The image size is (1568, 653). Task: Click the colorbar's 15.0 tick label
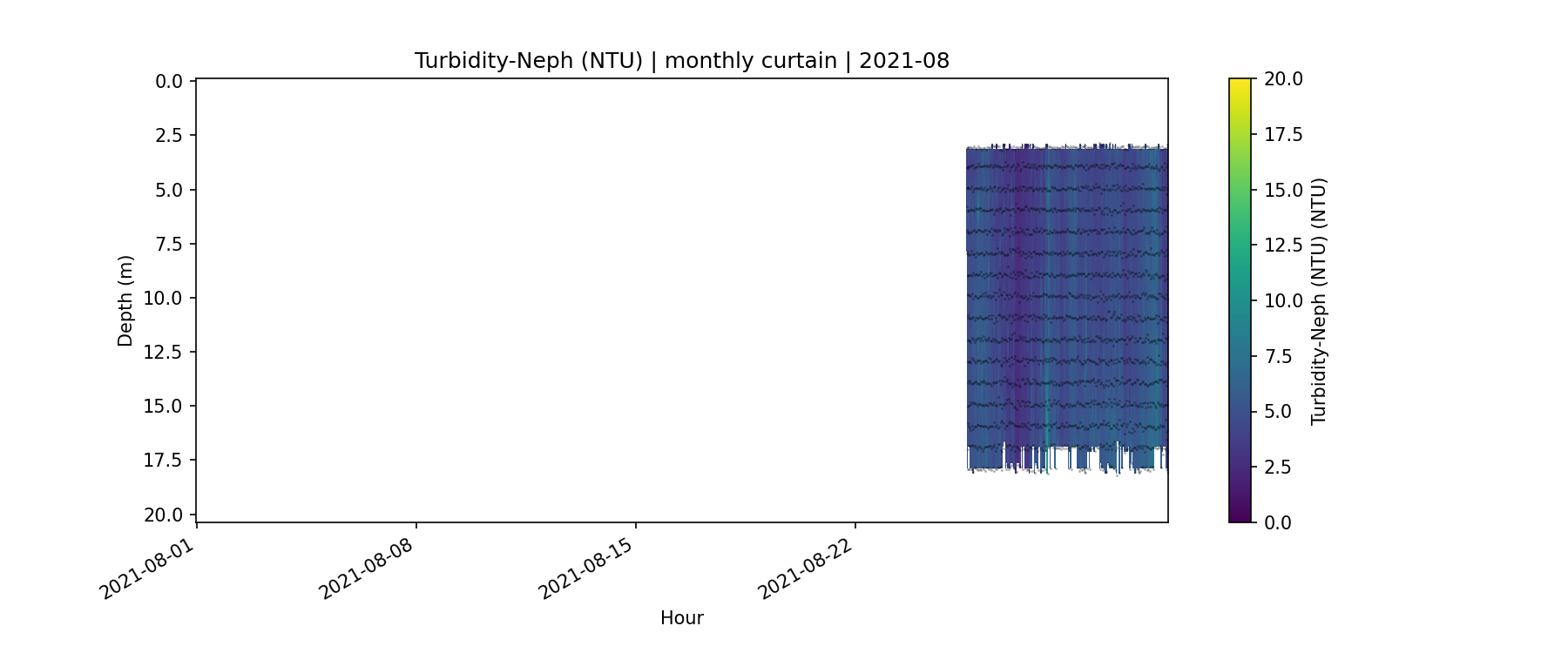[1283, 190]
